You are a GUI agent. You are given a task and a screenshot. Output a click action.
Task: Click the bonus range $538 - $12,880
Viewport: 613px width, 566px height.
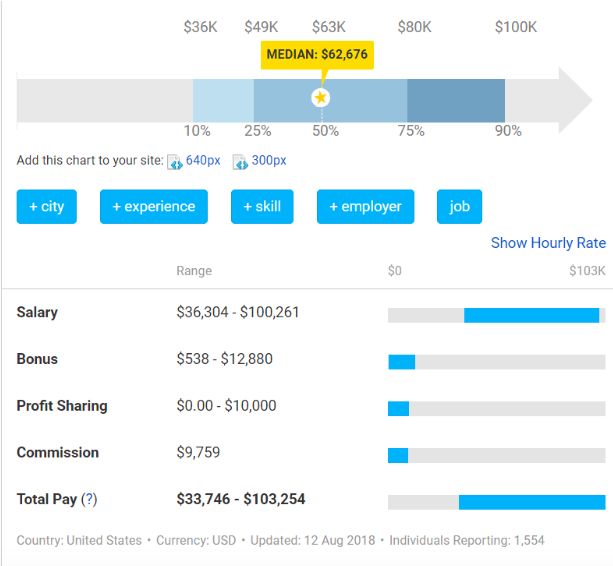point(224,359)
